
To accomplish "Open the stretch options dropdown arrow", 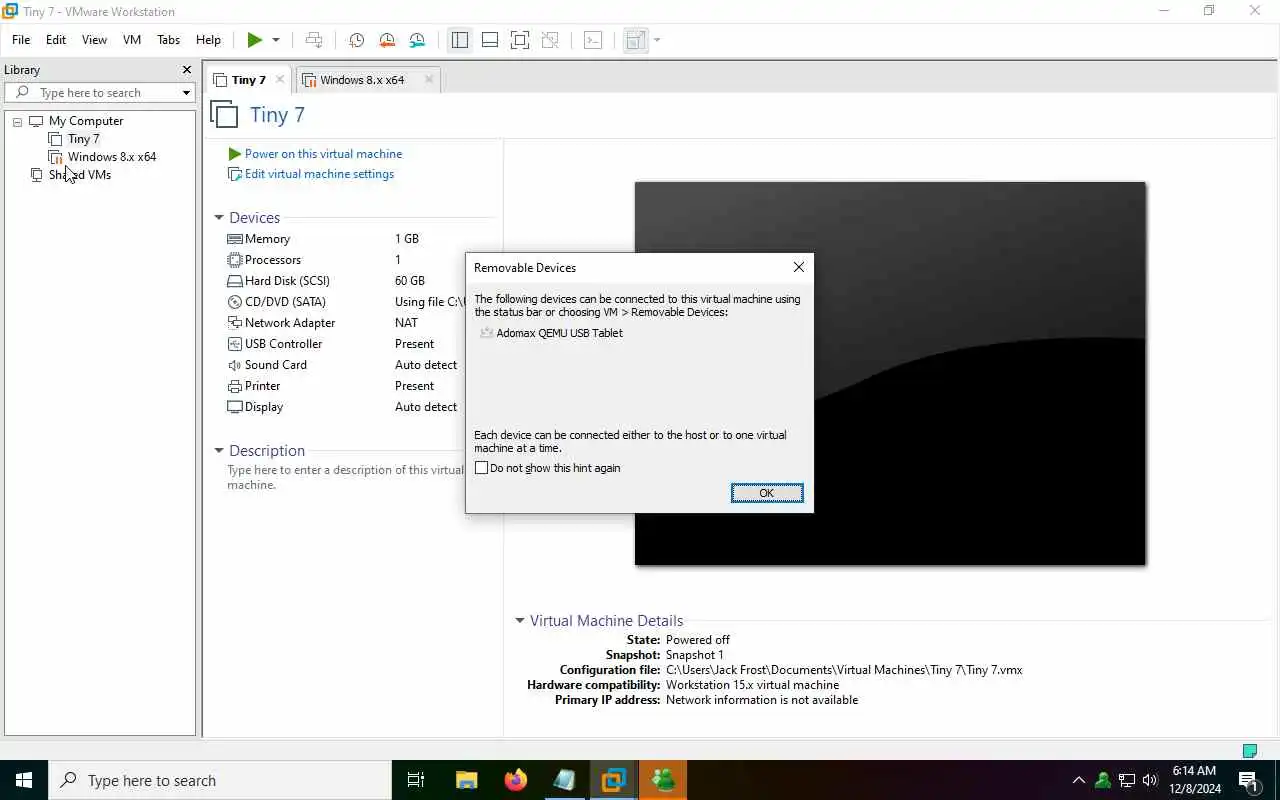I will click(657, 40).
